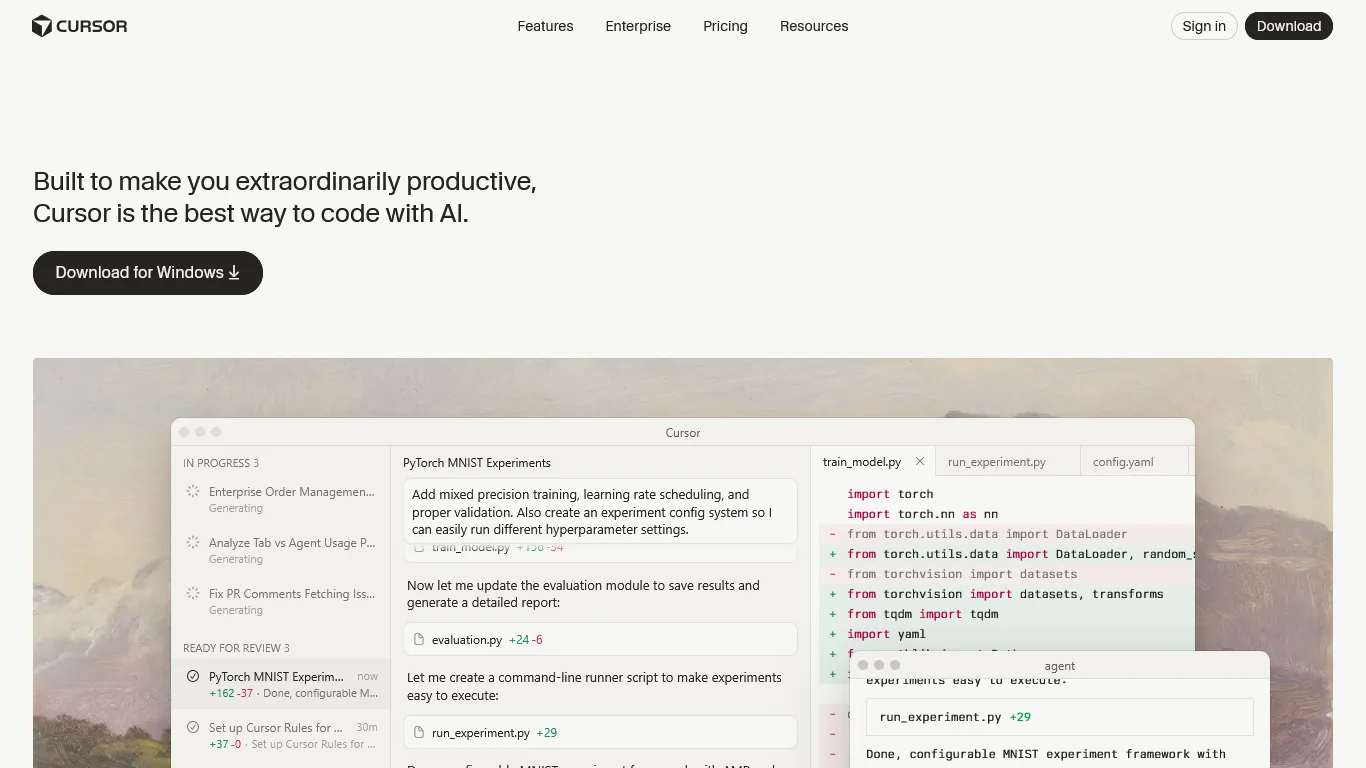Image resolution: width=1366 pixels, height=768 pixels.
Task: Click the file icon on run_experiment.py chat chip
Action: [x=420, y=732]
